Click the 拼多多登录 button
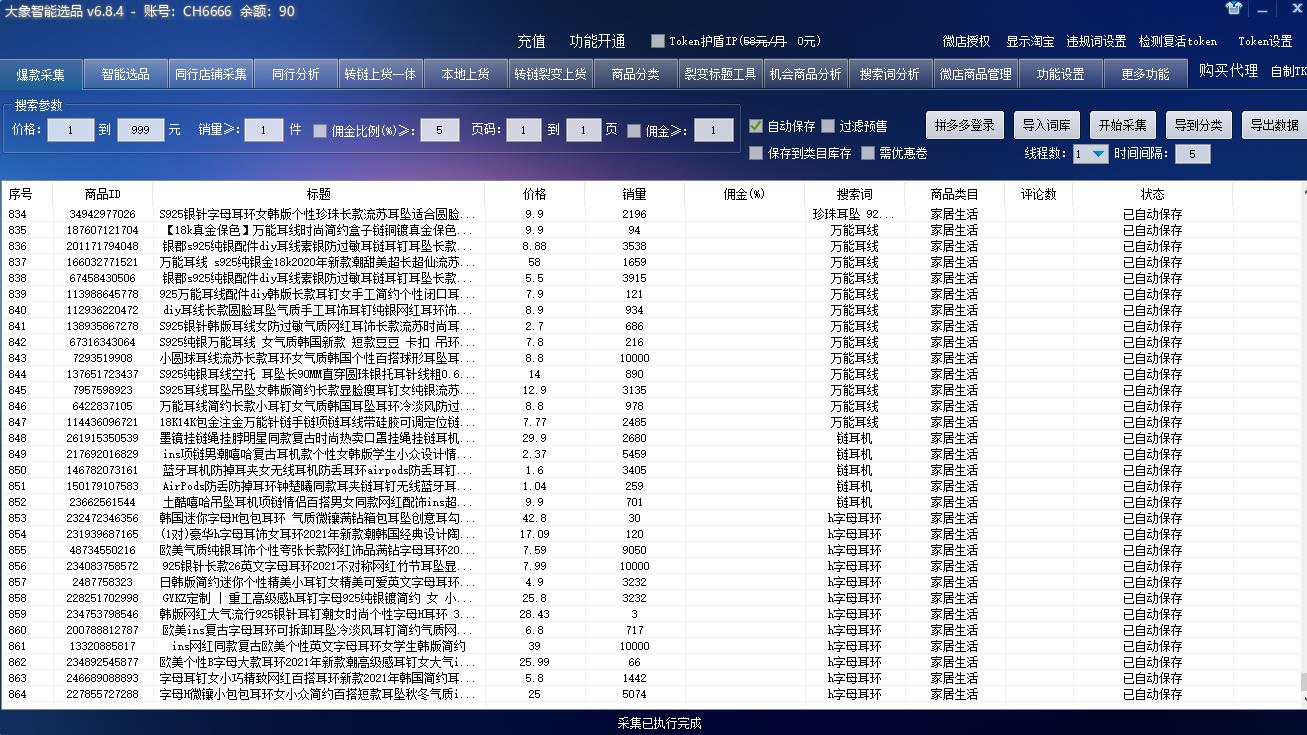1307x735 pixels. [965, 125]
